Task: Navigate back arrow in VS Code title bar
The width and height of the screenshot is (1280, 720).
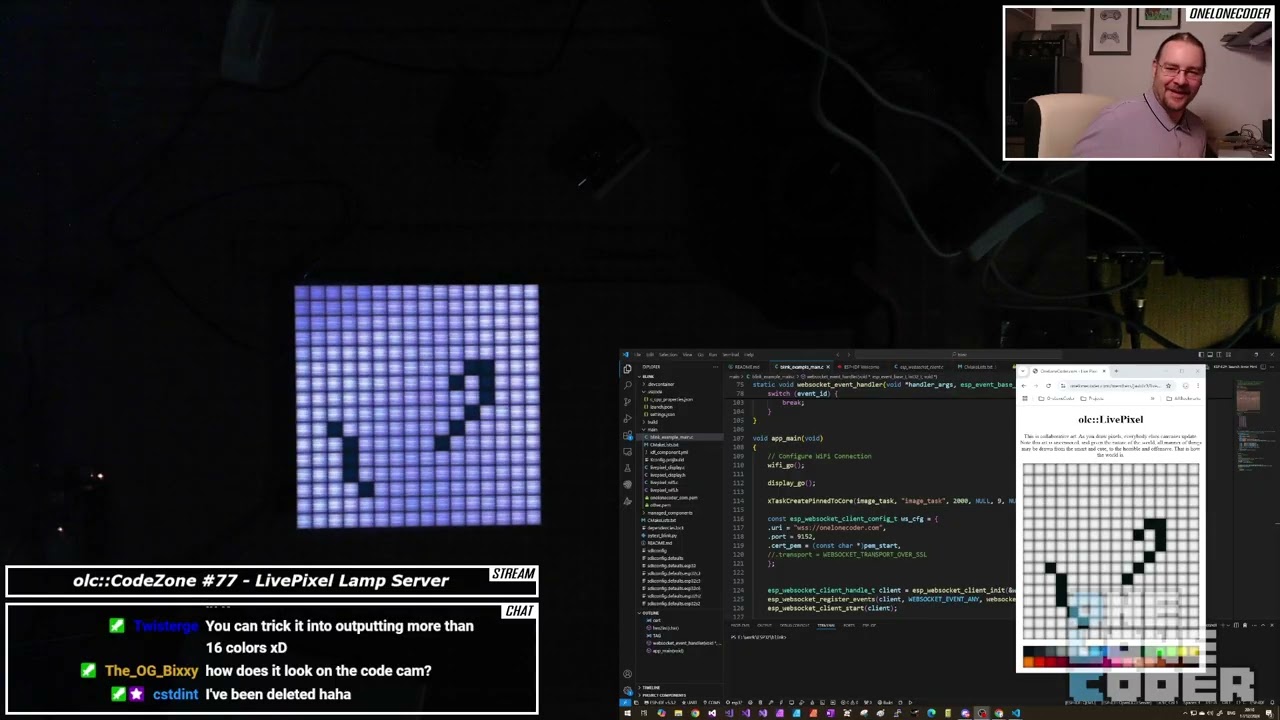Action: pyautogui.click(x=838, y=355)
